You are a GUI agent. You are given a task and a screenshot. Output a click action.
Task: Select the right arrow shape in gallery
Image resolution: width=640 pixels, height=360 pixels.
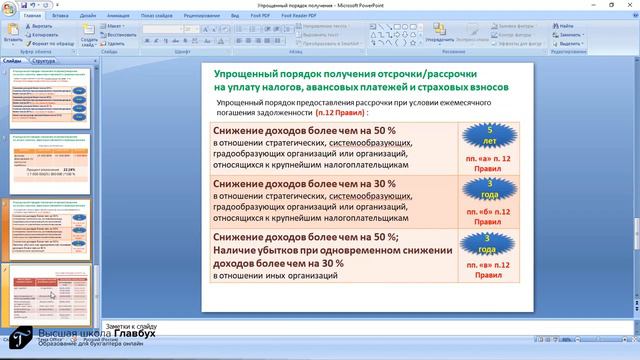397,35
